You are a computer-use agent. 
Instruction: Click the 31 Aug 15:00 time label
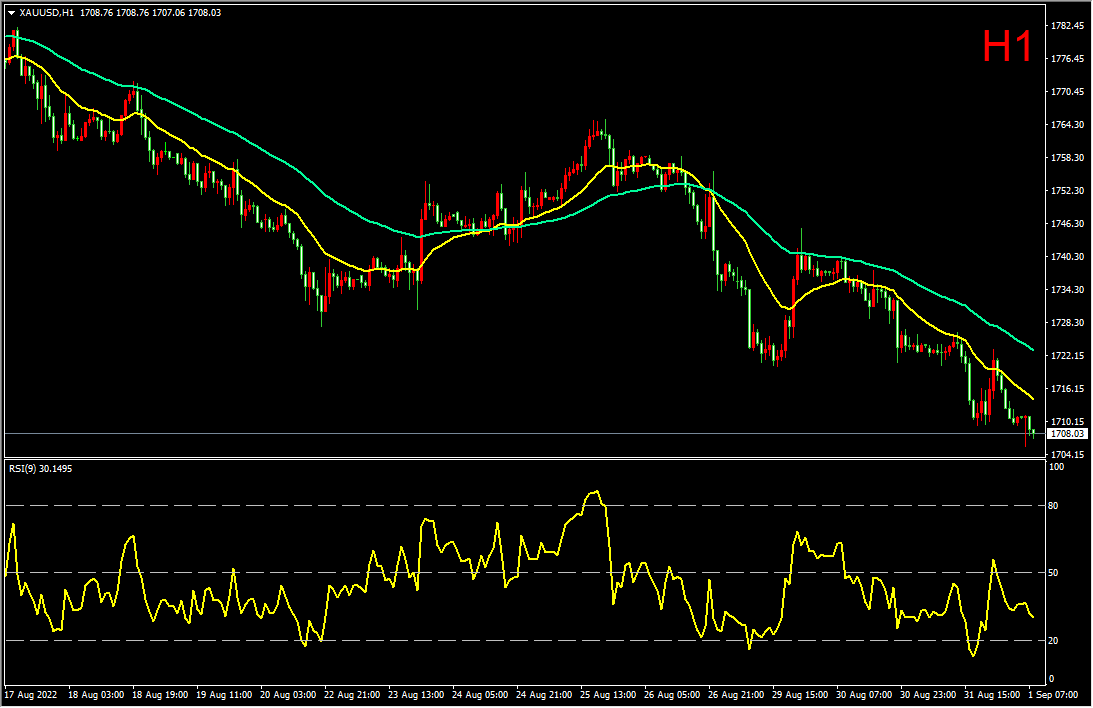[x=992, y=695]
